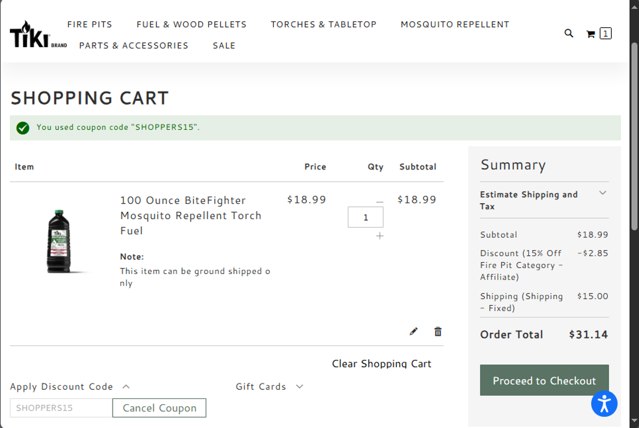
Task: Select summary Subtotal $18.99 value
Action: click(x=593, y=235)
